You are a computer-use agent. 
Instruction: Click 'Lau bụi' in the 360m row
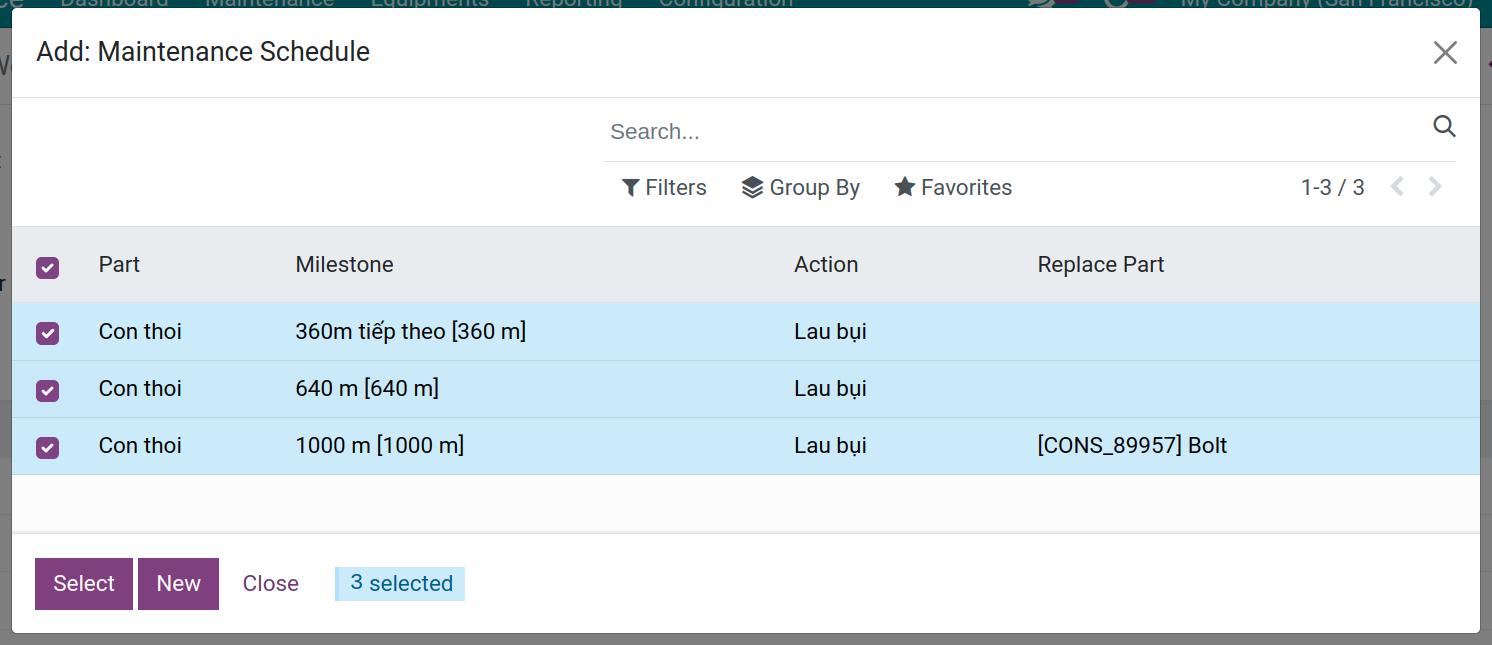830,331
